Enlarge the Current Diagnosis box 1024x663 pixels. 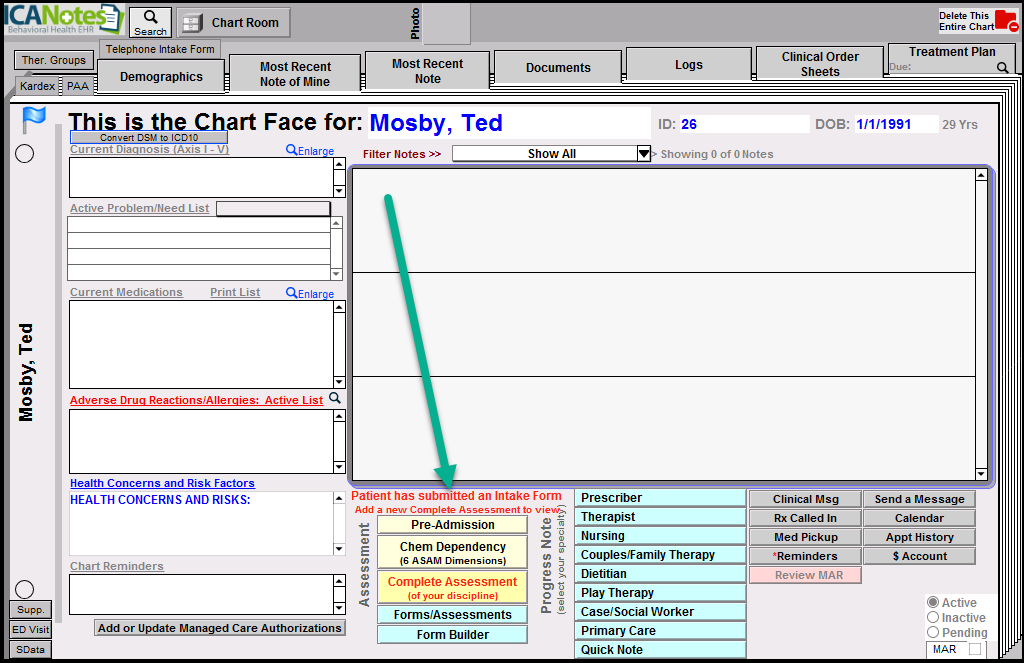[x=310, y=151]
